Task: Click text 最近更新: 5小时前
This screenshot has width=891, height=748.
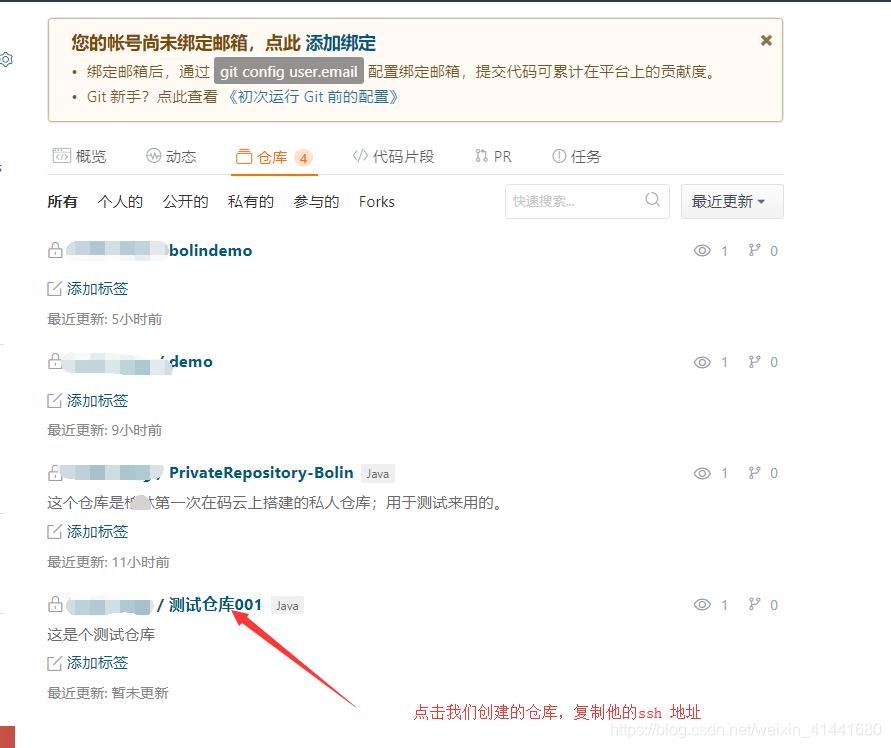Action: pos(105,319)
